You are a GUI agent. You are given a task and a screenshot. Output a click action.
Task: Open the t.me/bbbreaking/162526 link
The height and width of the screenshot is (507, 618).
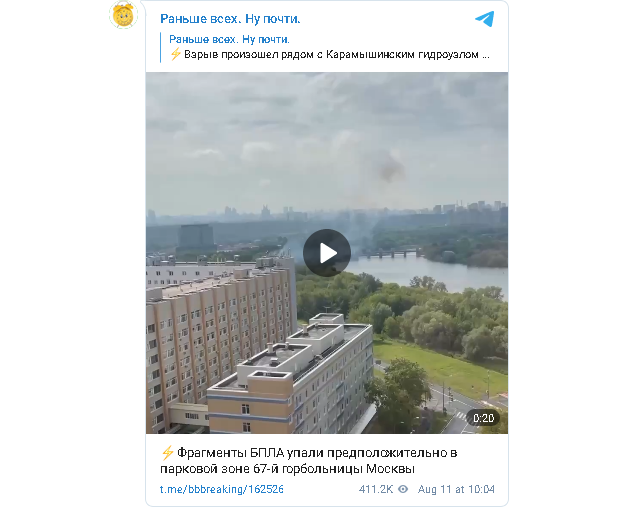pos(222,489)
